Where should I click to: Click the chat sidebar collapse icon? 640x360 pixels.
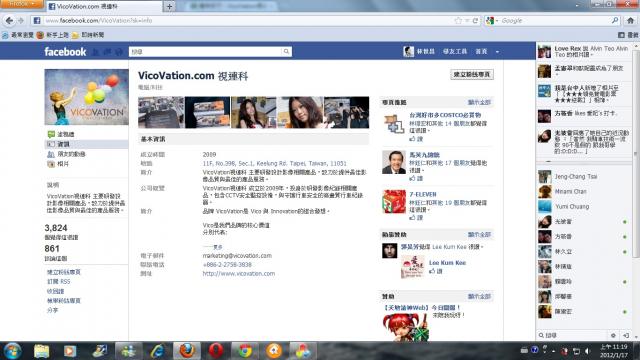click(626, 335)
